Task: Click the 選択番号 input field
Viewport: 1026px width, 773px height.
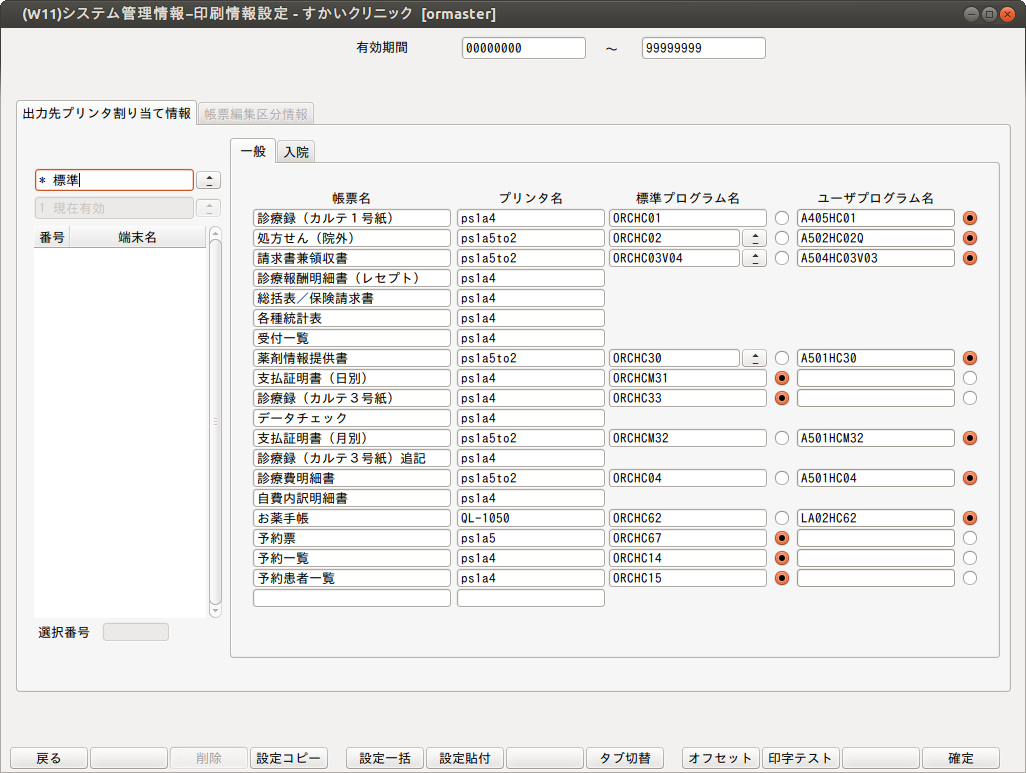Action: click(135, 632)
